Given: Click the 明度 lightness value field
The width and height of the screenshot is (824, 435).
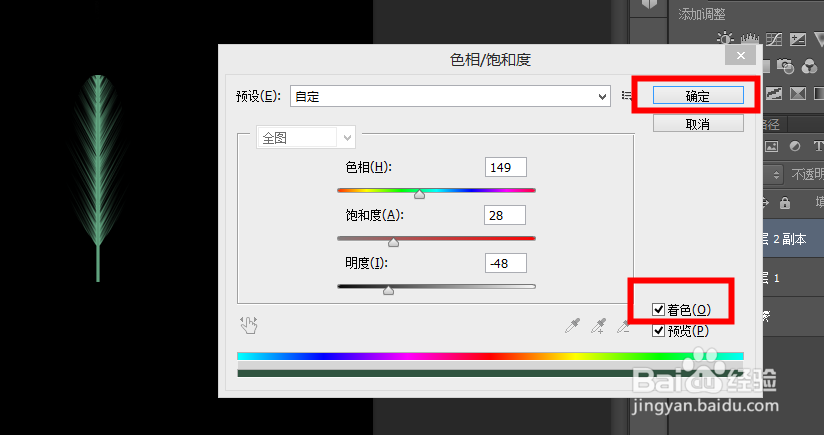Looking at the screenshot, I should click(x=506, y=263).
